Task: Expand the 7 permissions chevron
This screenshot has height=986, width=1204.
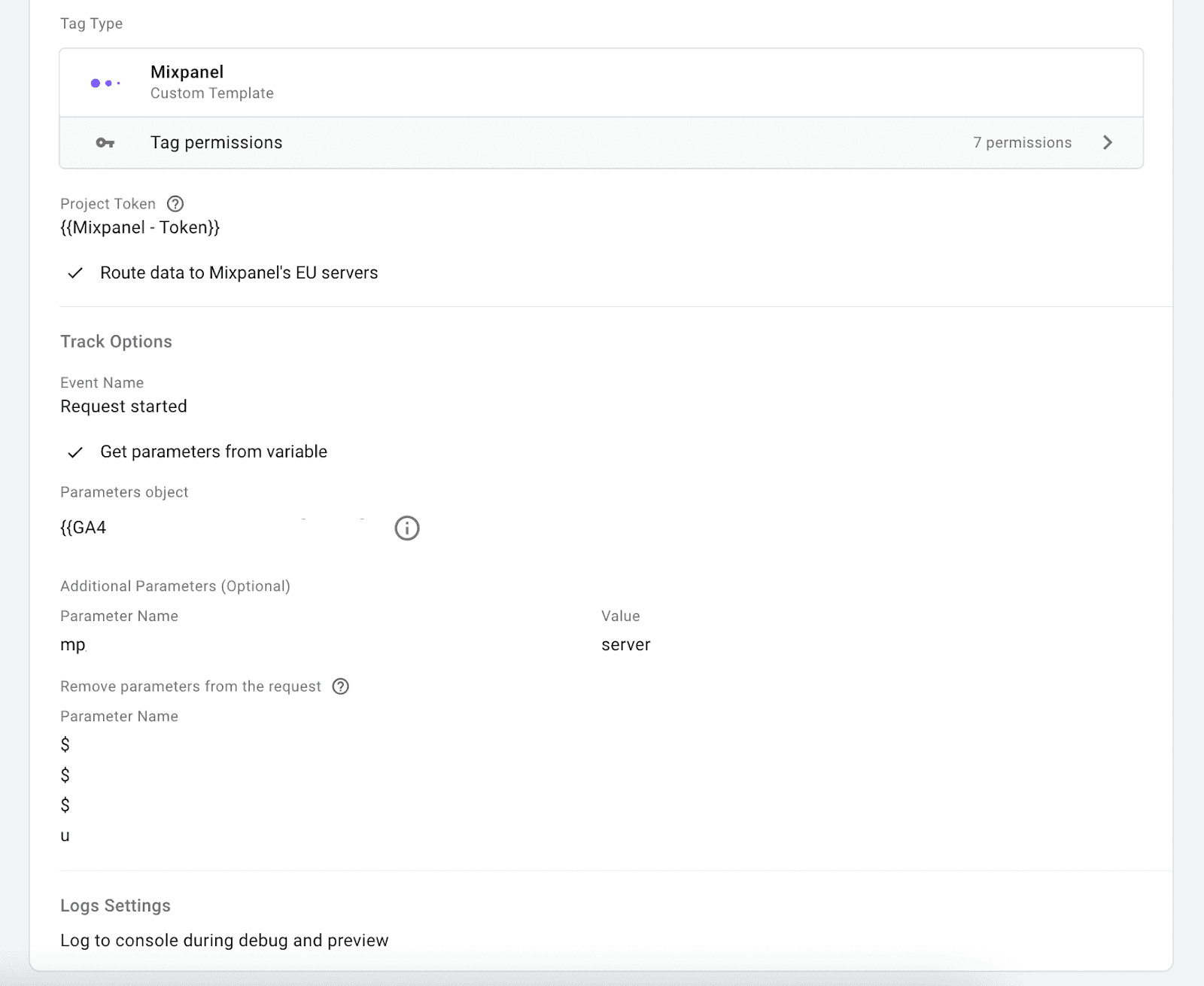Action: coord(1108,142)
